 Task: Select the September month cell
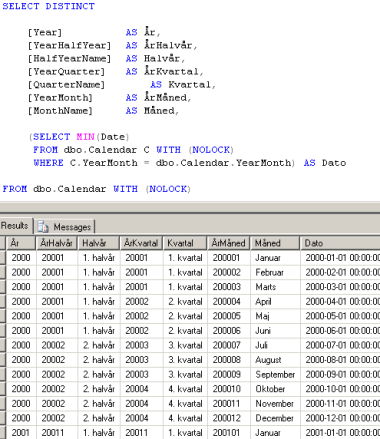tap(275, 374)
